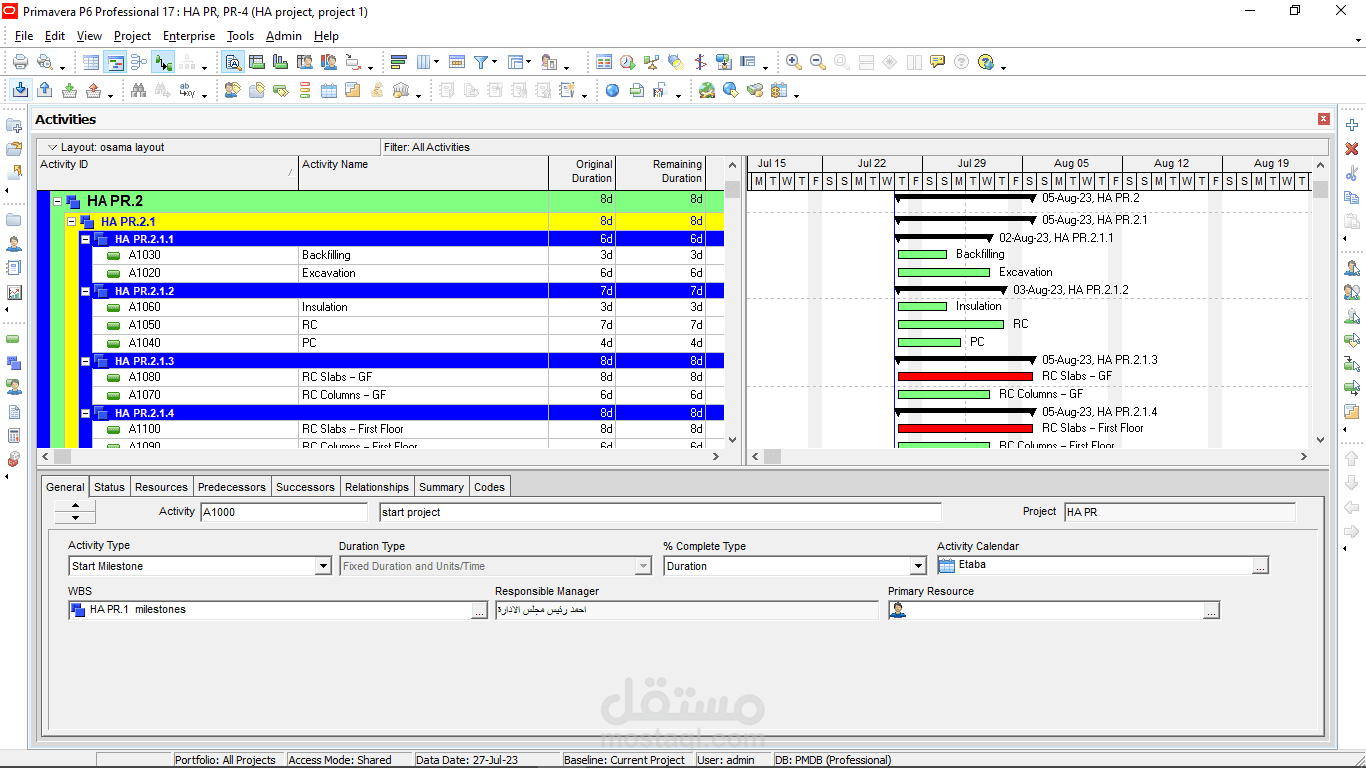Open the % Complete Type dropdown

pyautogui.click(x=918, y=566)
